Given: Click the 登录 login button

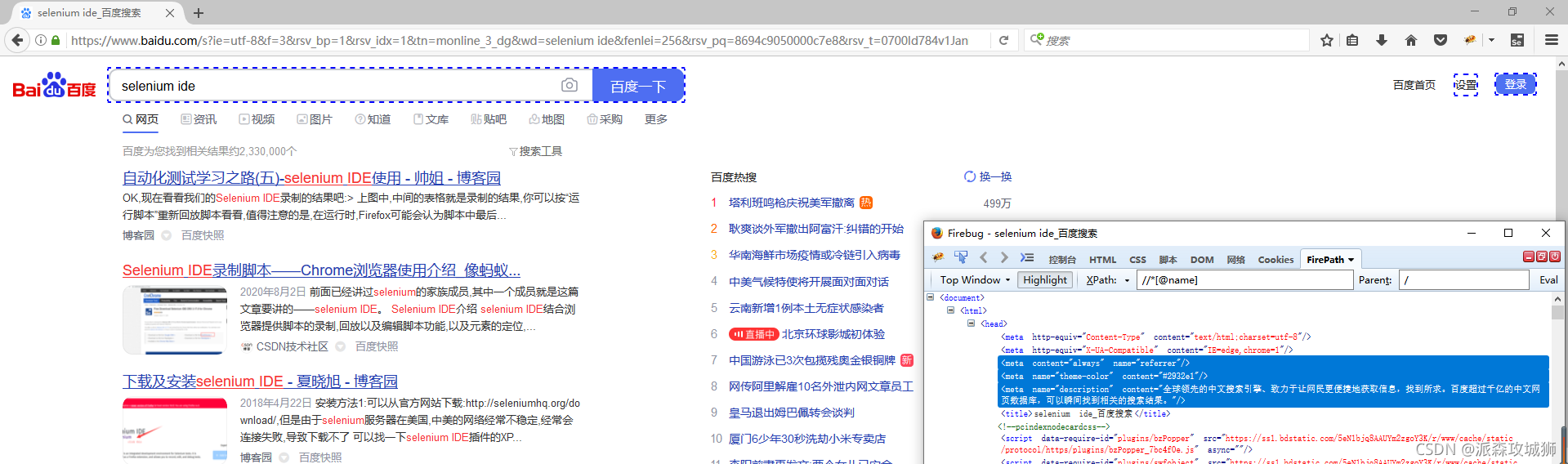Looking at the screenshot, I should [1515, 84].
